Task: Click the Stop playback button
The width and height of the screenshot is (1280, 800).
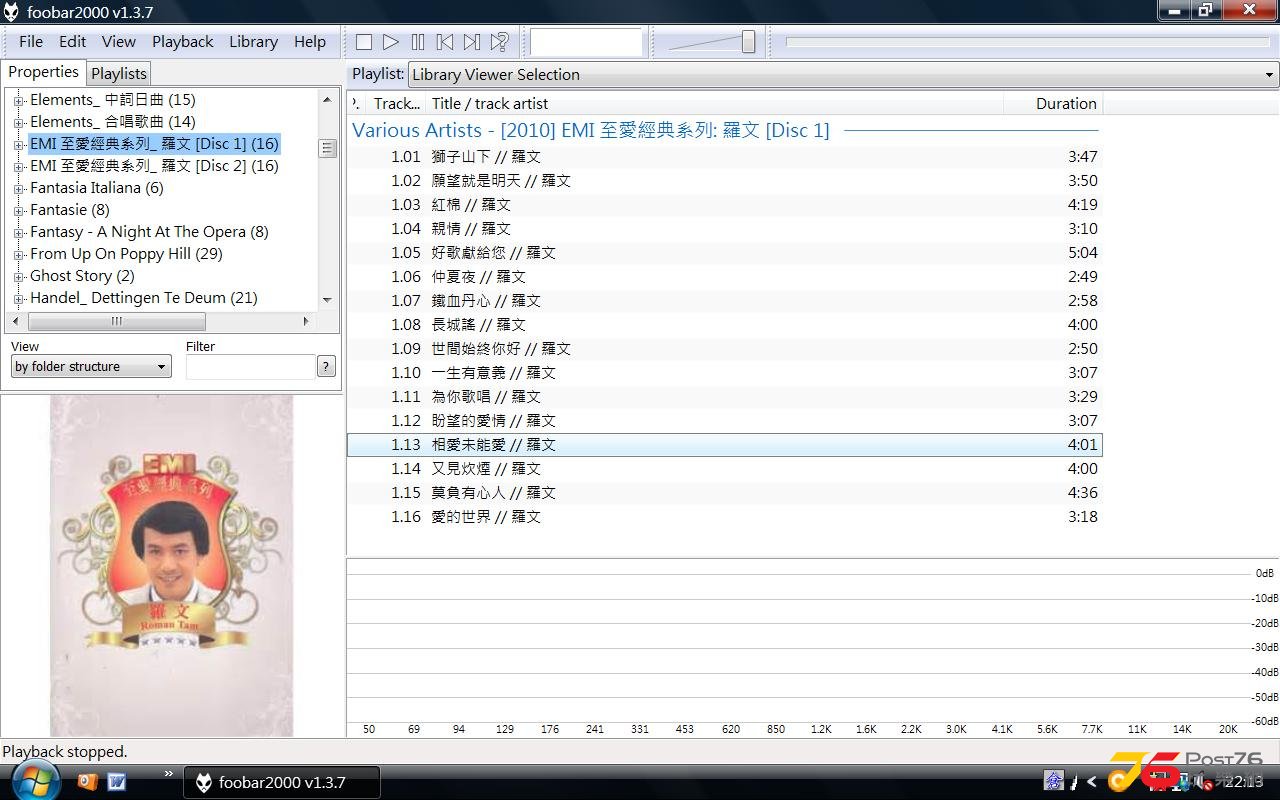Action: click(364, 42)
